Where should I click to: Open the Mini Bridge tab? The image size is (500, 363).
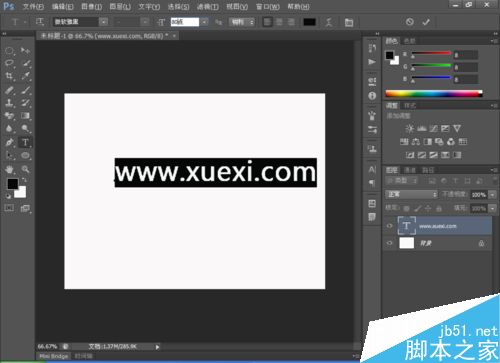[53, 356]
